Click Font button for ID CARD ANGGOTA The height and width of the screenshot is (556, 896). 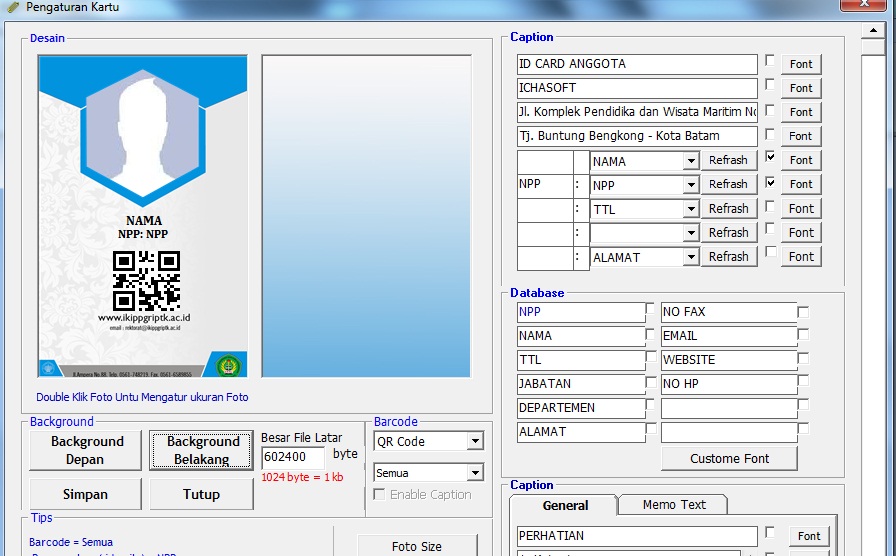tap(801, 64)
